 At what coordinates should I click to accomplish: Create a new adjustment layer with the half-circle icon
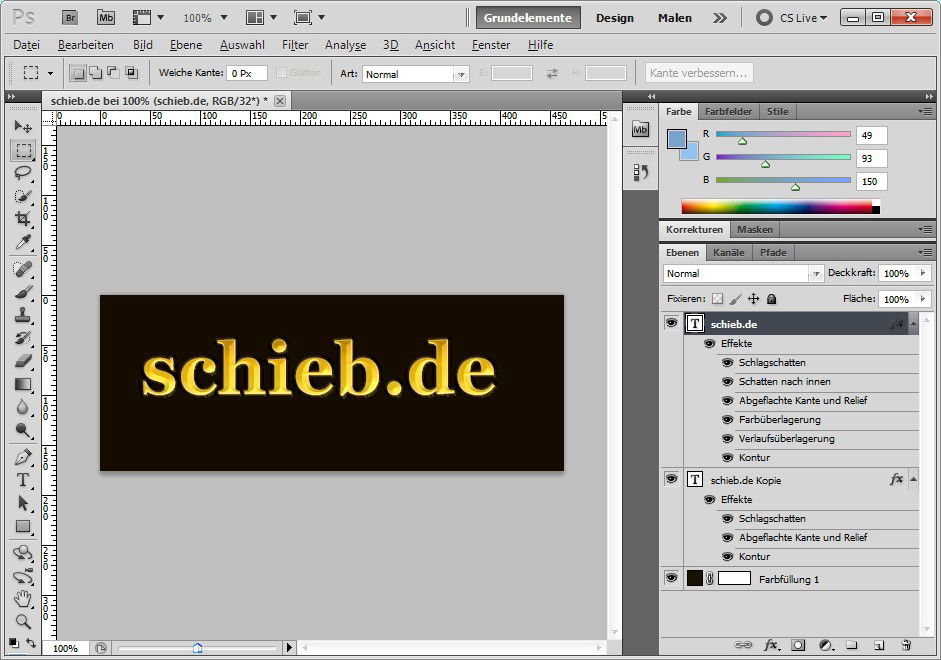tap(826, 645)
